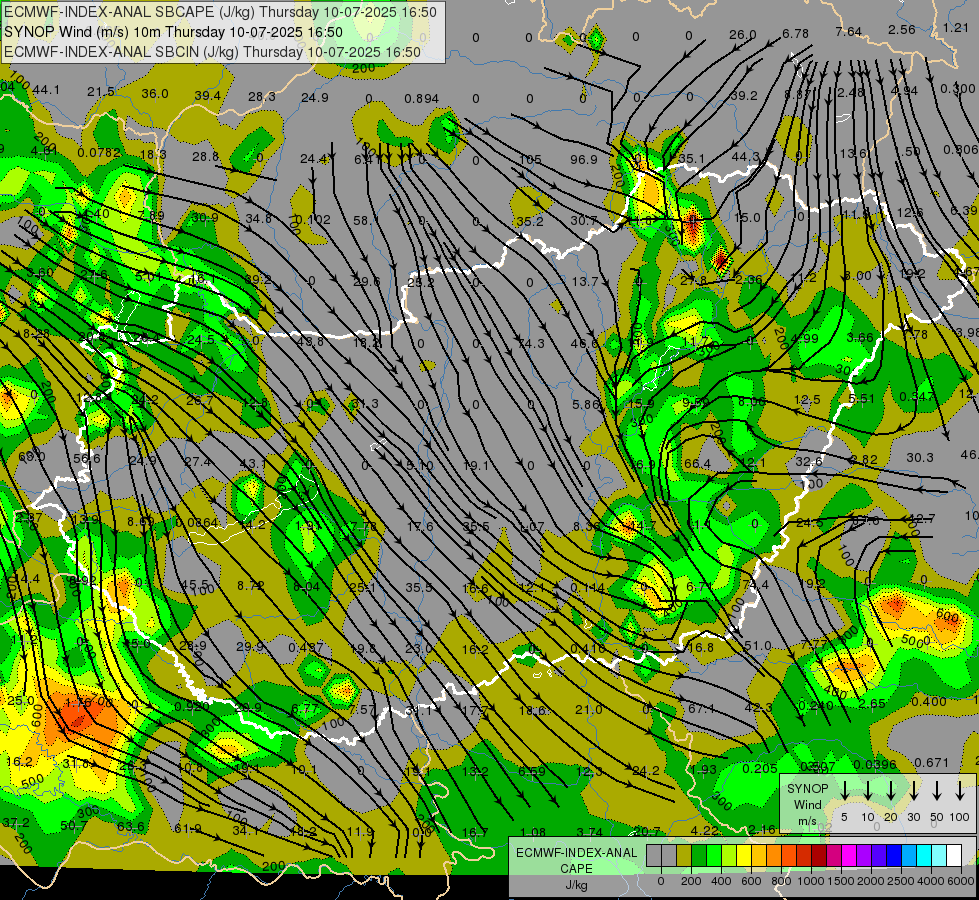
Task: Click the '1500' tick label on CAPE scale
Action: click(841, 881)
